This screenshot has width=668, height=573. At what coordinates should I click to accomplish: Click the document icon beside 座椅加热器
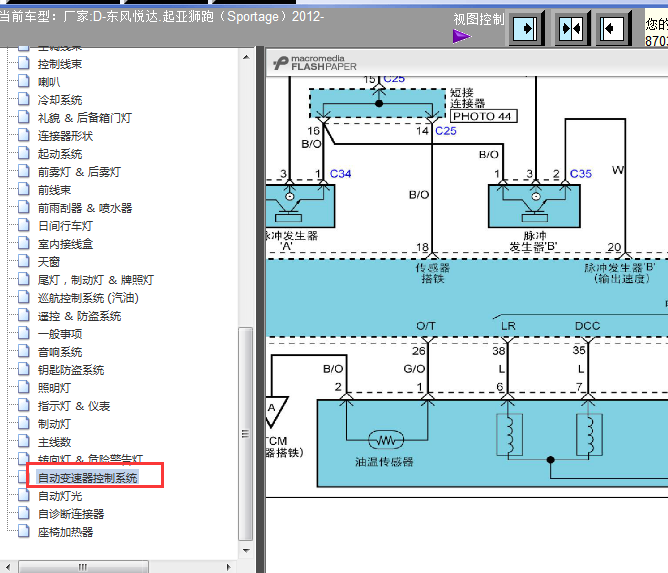(24, 531)
